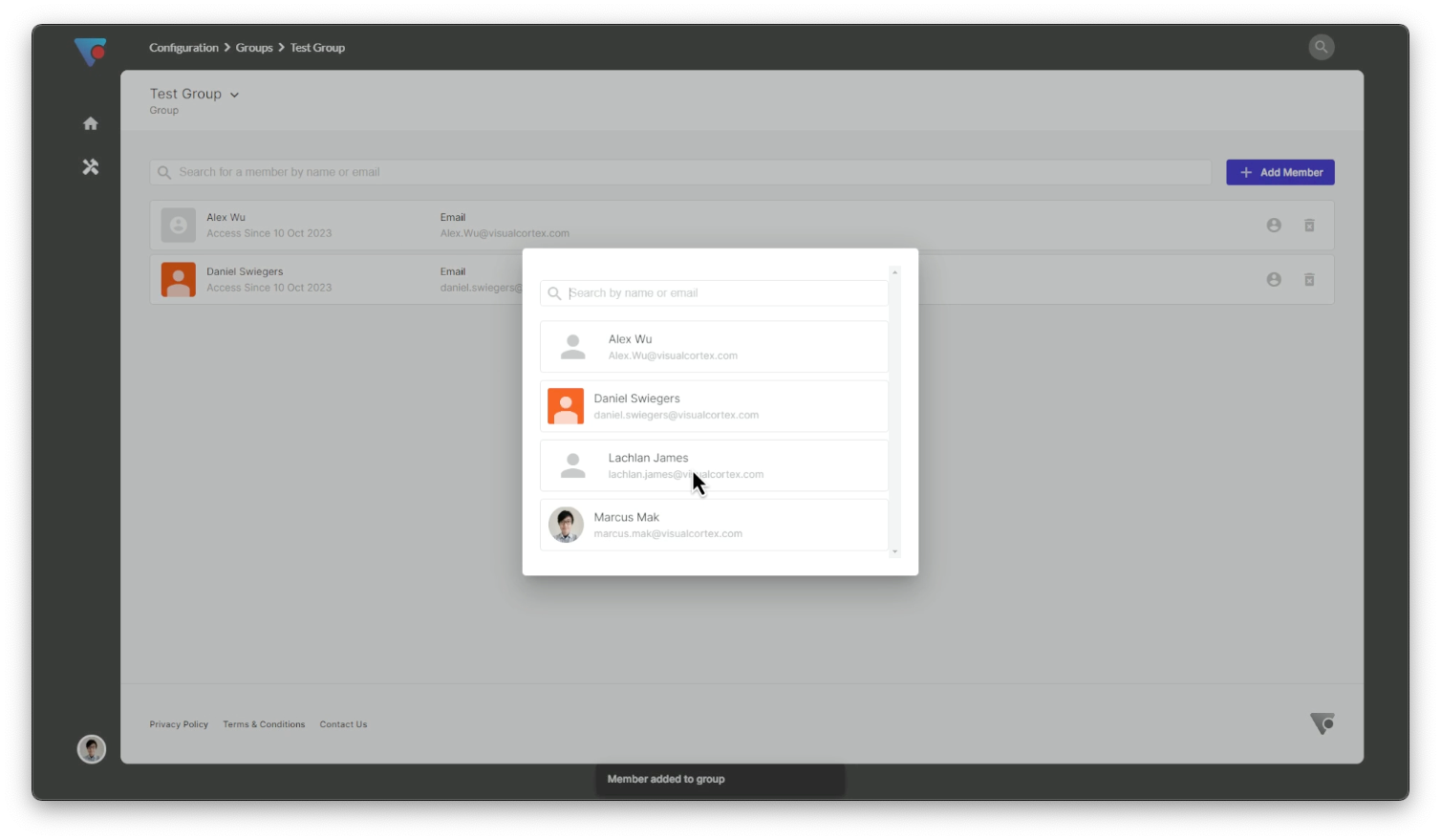This screenshot has width=1441, height=840.
Task: Open the Contact Us link
Action: (x=343, y=724)
